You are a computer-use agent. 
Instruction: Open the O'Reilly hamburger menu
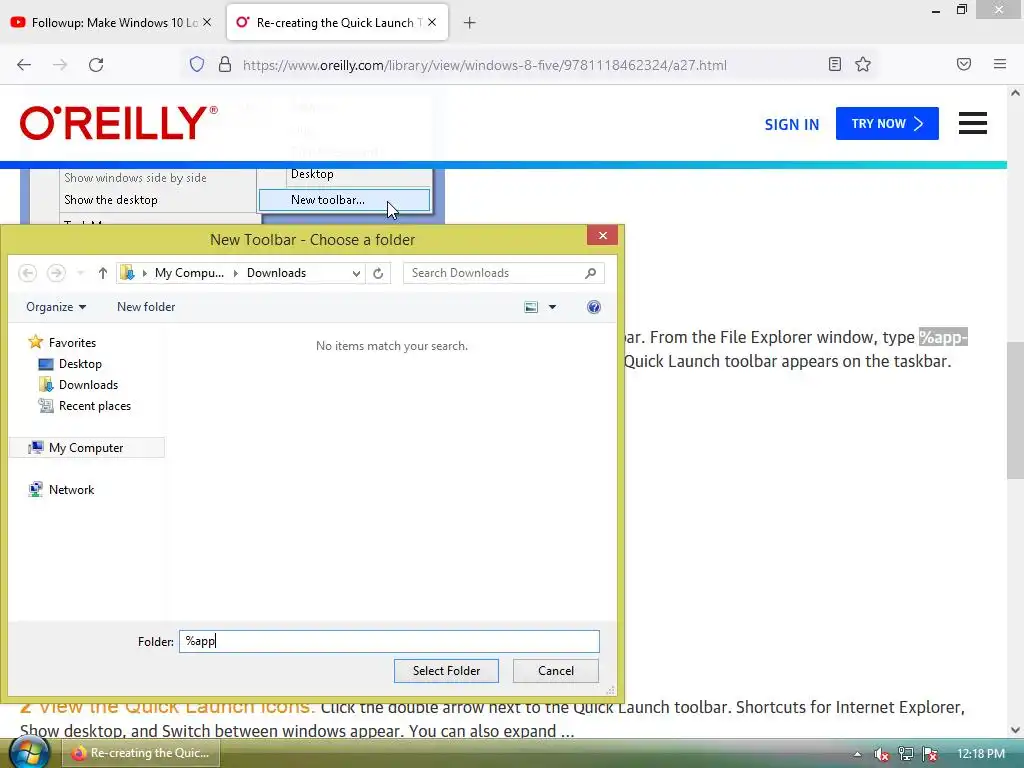point(972,123)
